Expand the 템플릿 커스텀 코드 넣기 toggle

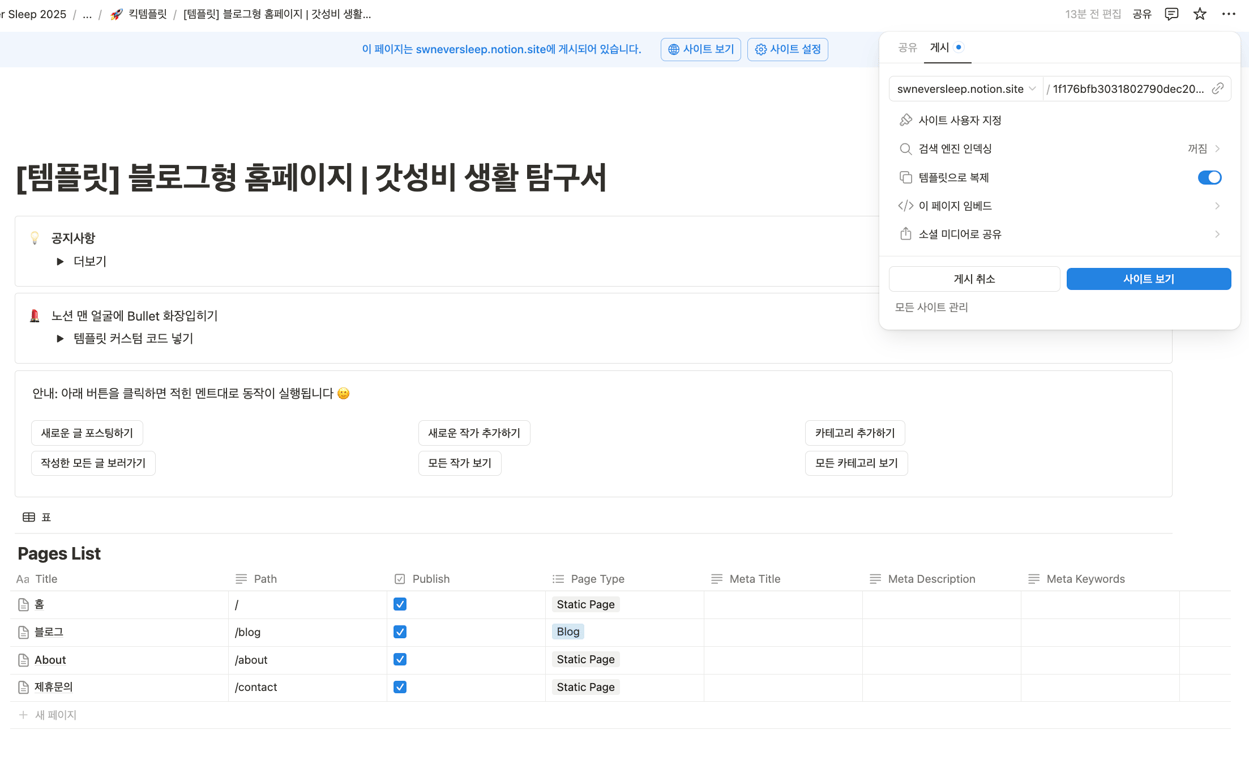(60, 339)
